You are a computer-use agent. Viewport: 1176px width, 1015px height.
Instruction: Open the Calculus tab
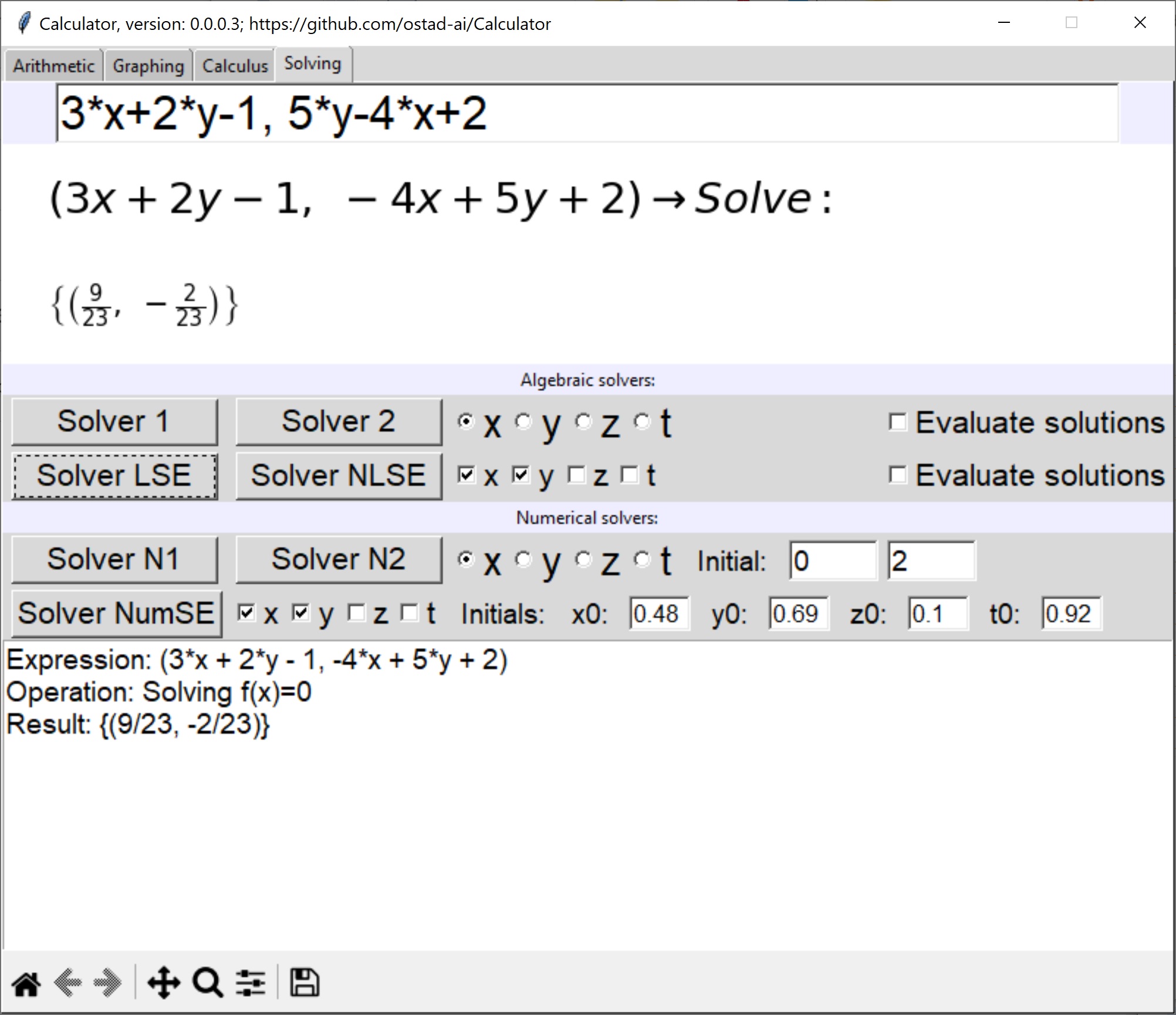click(235, 66)
